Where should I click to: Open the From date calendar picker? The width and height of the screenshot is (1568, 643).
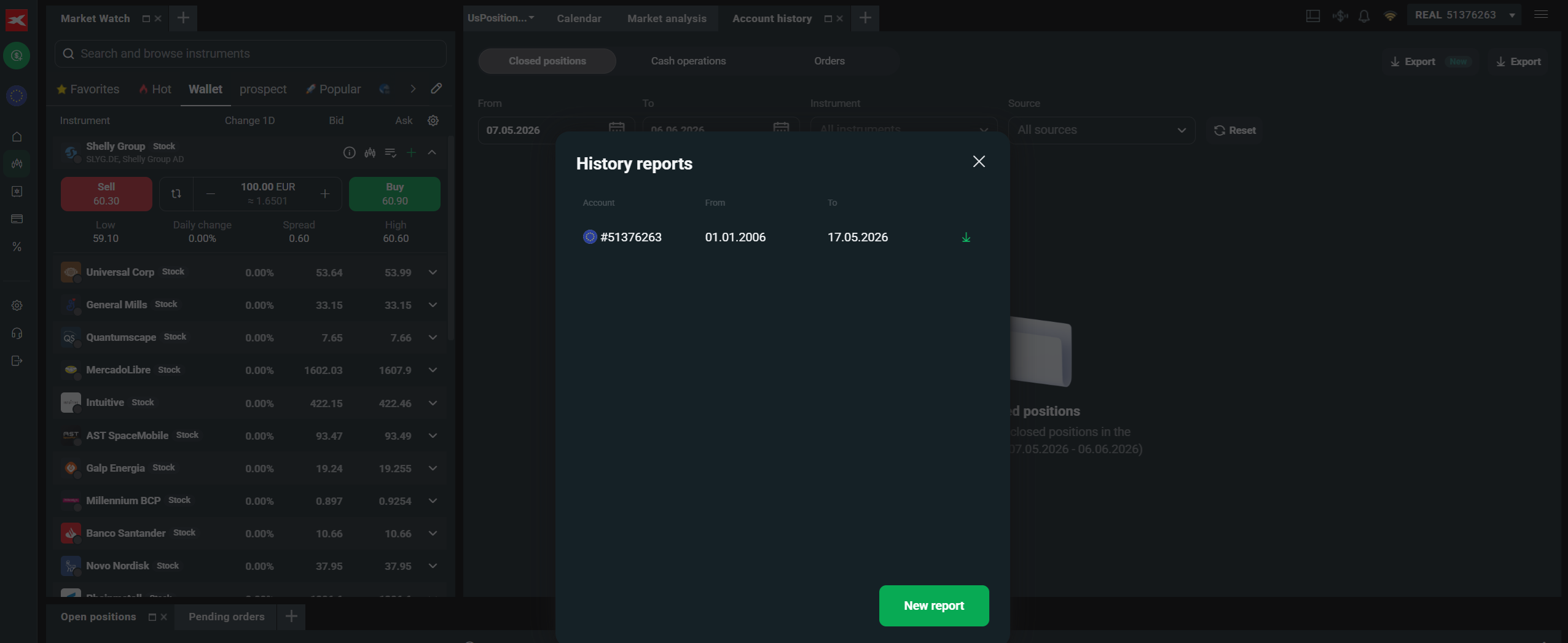click(x=616, y=128)
